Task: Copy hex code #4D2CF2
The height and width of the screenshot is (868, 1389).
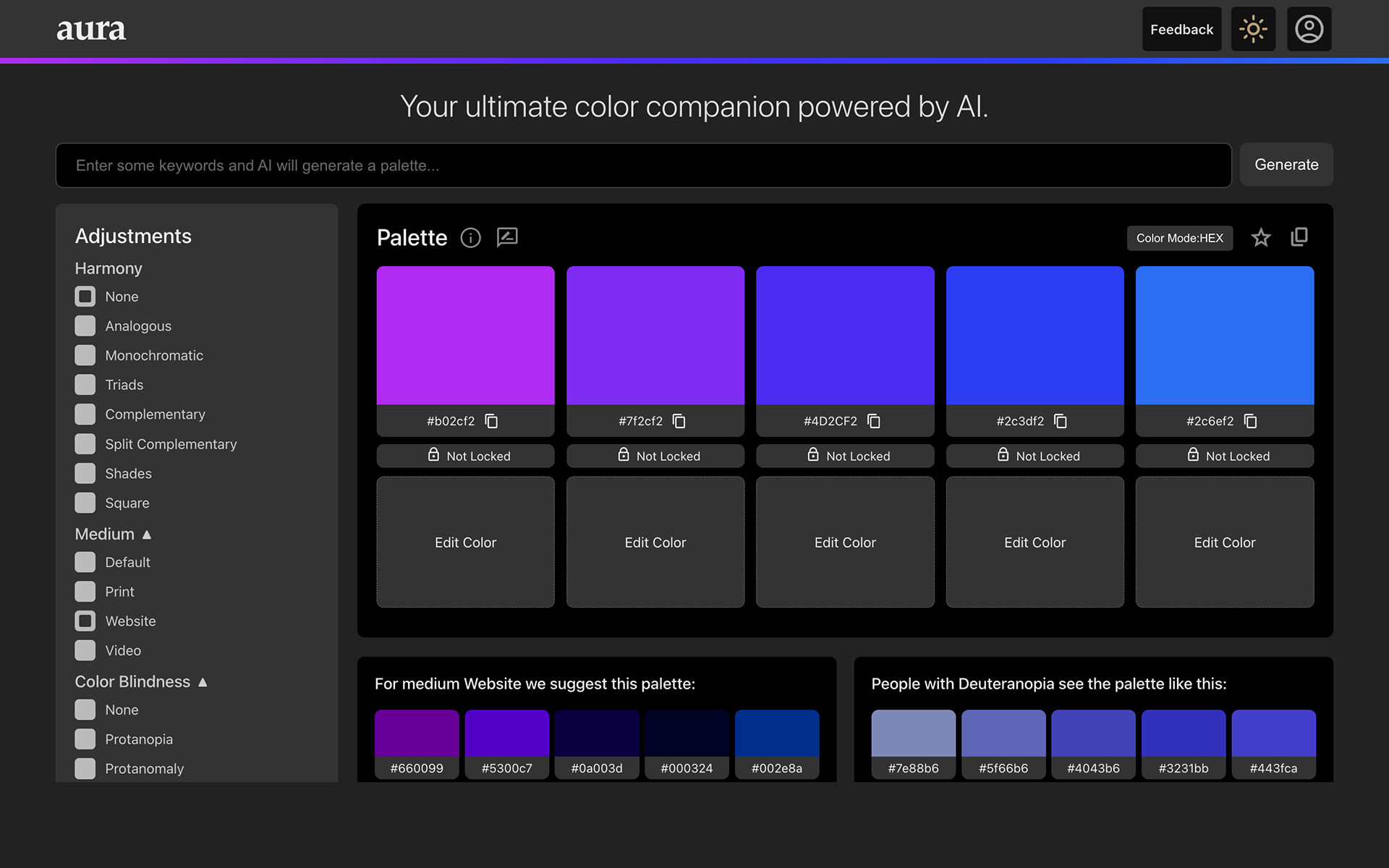Action: click(x=873, y=421)
